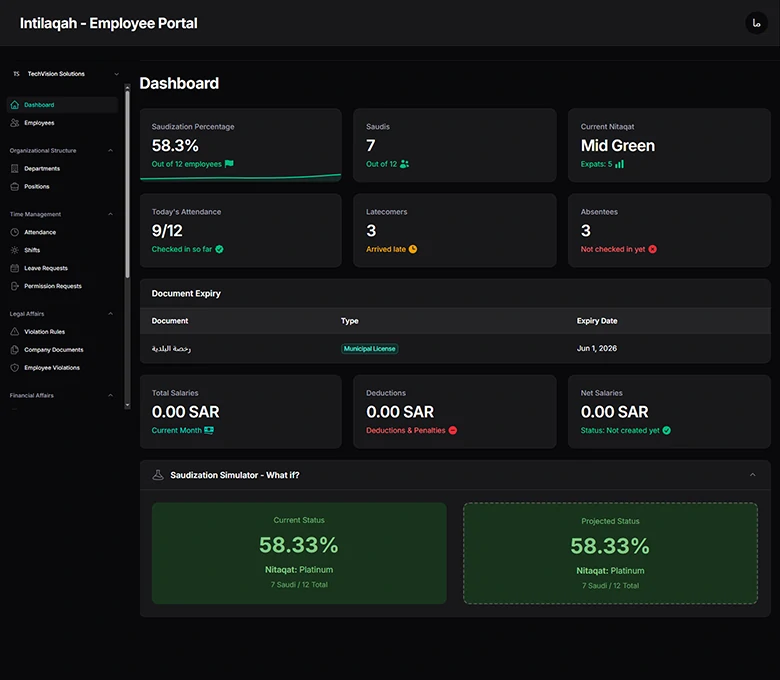Click the Attendance clock icon
780x680 pixels.
click(14, 232)
